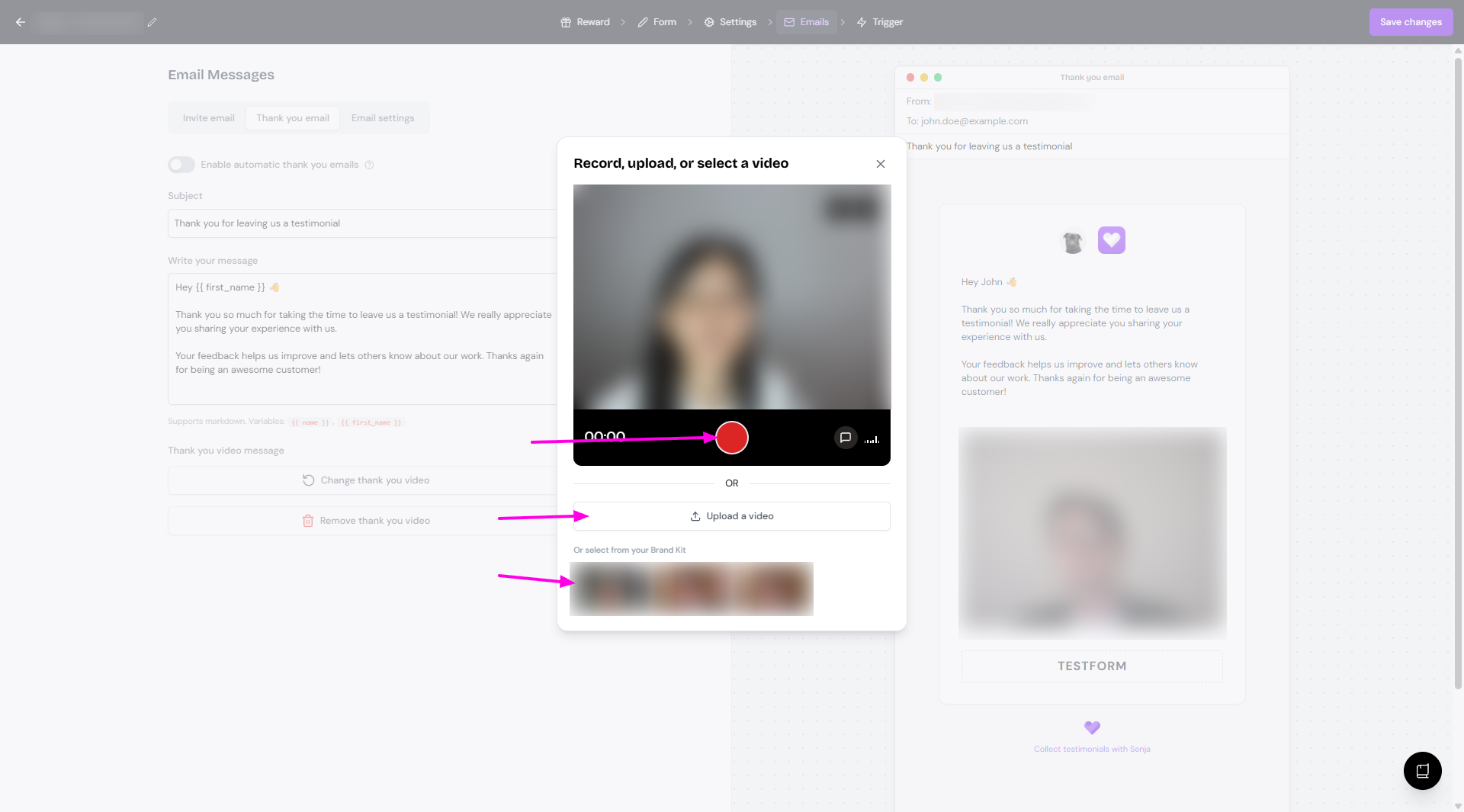Image resolution: width=1464 pixels, height=812 pixels.
Task: Close the video selection dialog
Action: tap(880, 164)
